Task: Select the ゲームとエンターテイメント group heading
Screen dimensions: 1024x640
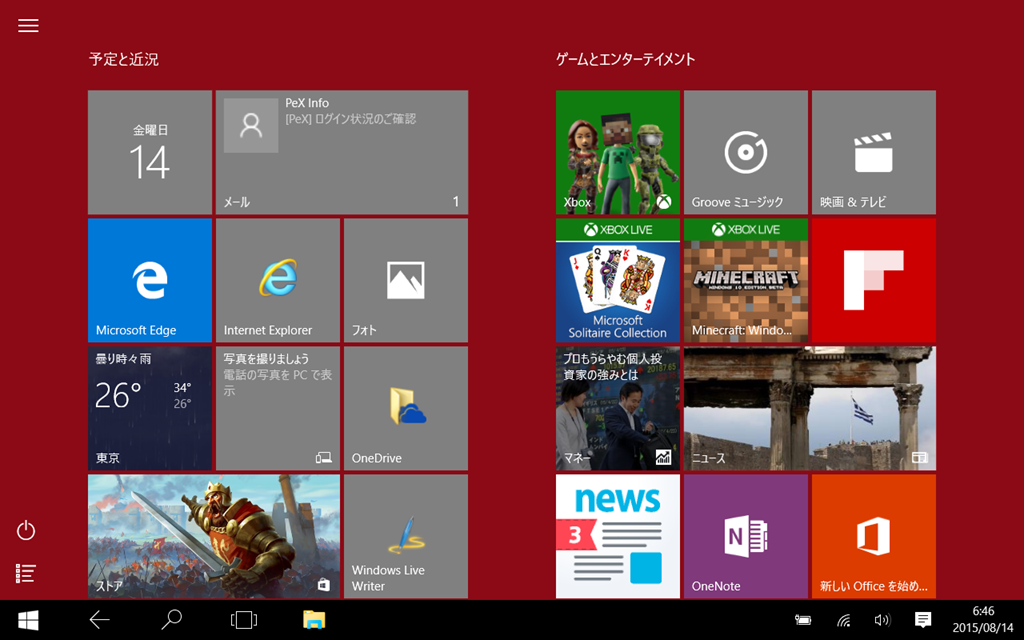Action: (626, 59)
